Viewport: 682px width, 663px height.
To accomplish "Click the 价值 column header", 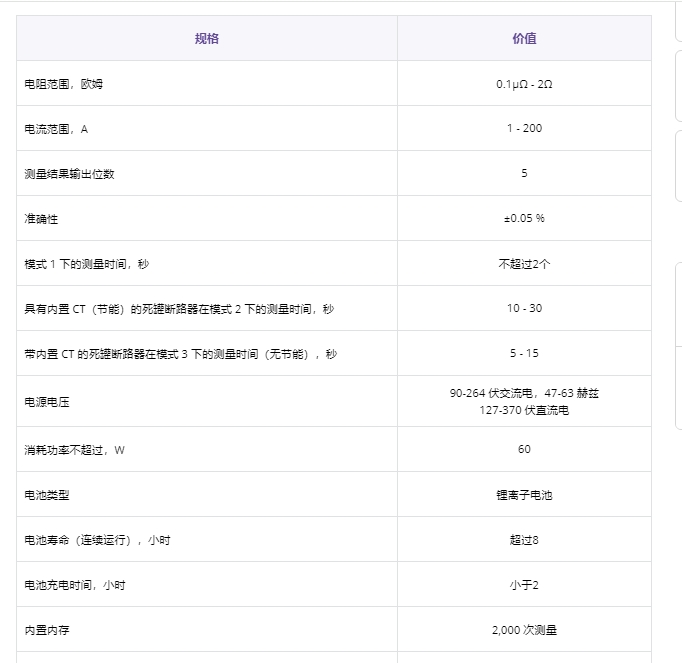I will tap(524, 39).
